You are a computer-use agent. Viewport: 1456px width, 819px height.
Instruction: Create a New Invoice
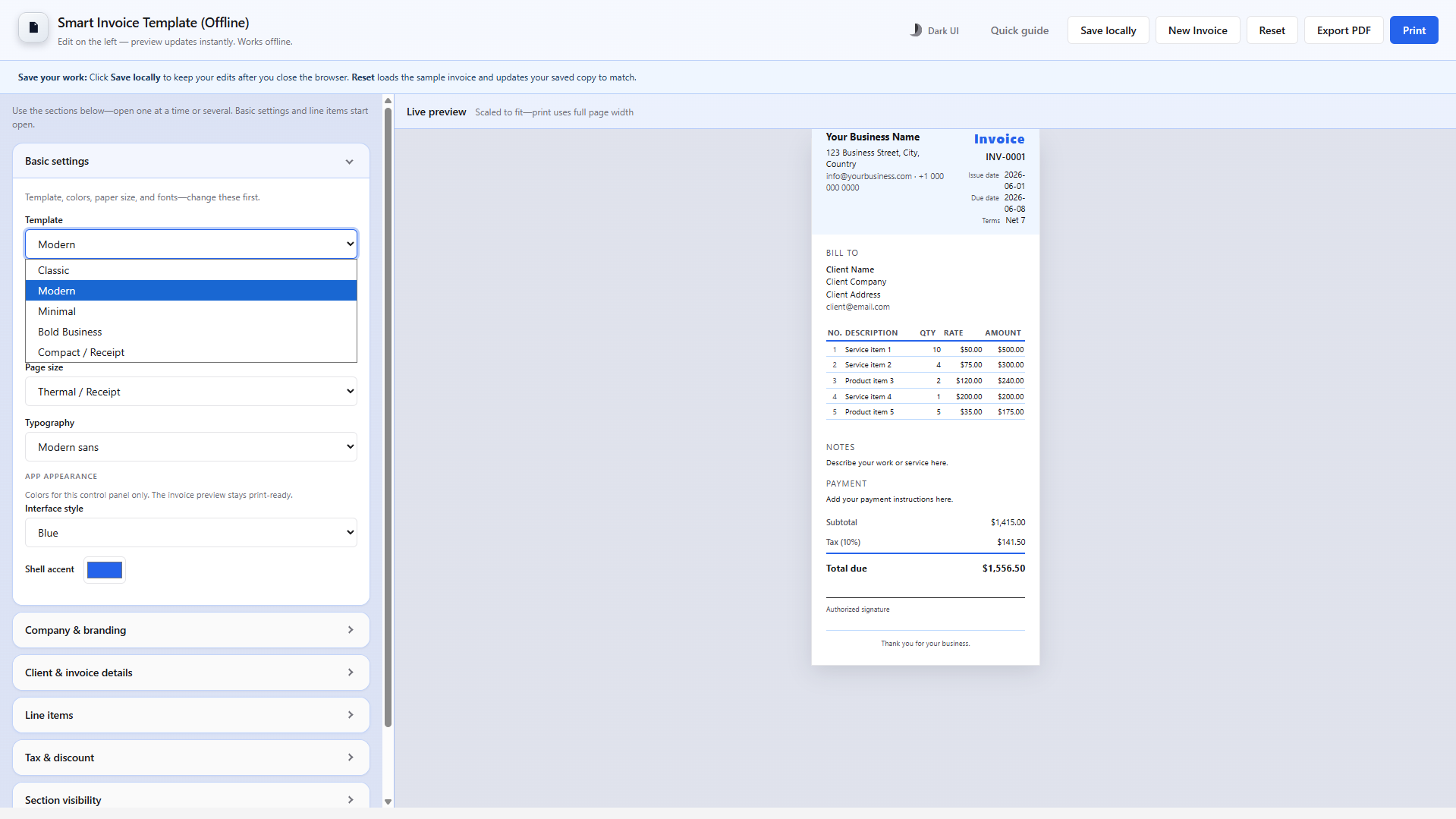[1197, 30]
